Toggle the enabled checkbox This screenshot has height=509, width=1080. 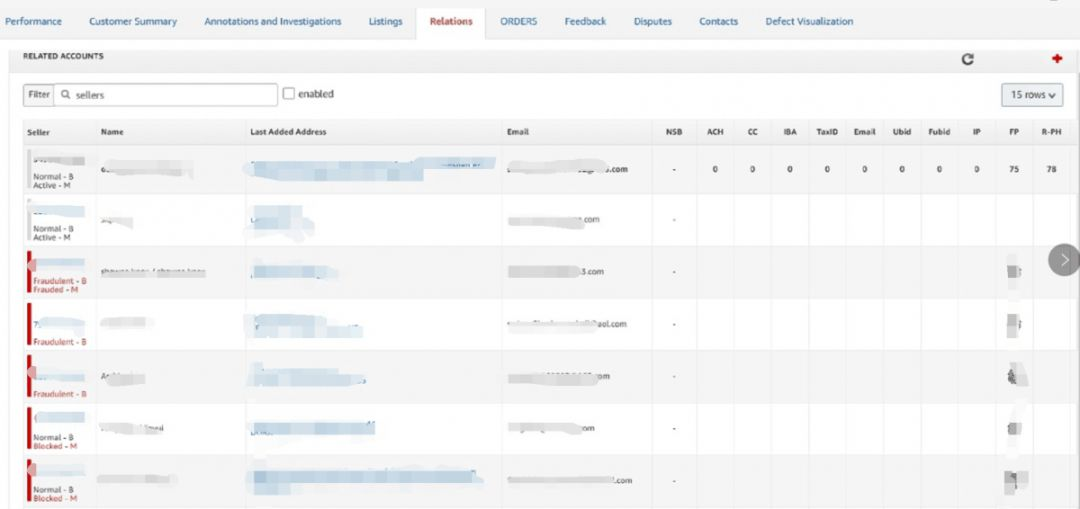coord(289,94)
